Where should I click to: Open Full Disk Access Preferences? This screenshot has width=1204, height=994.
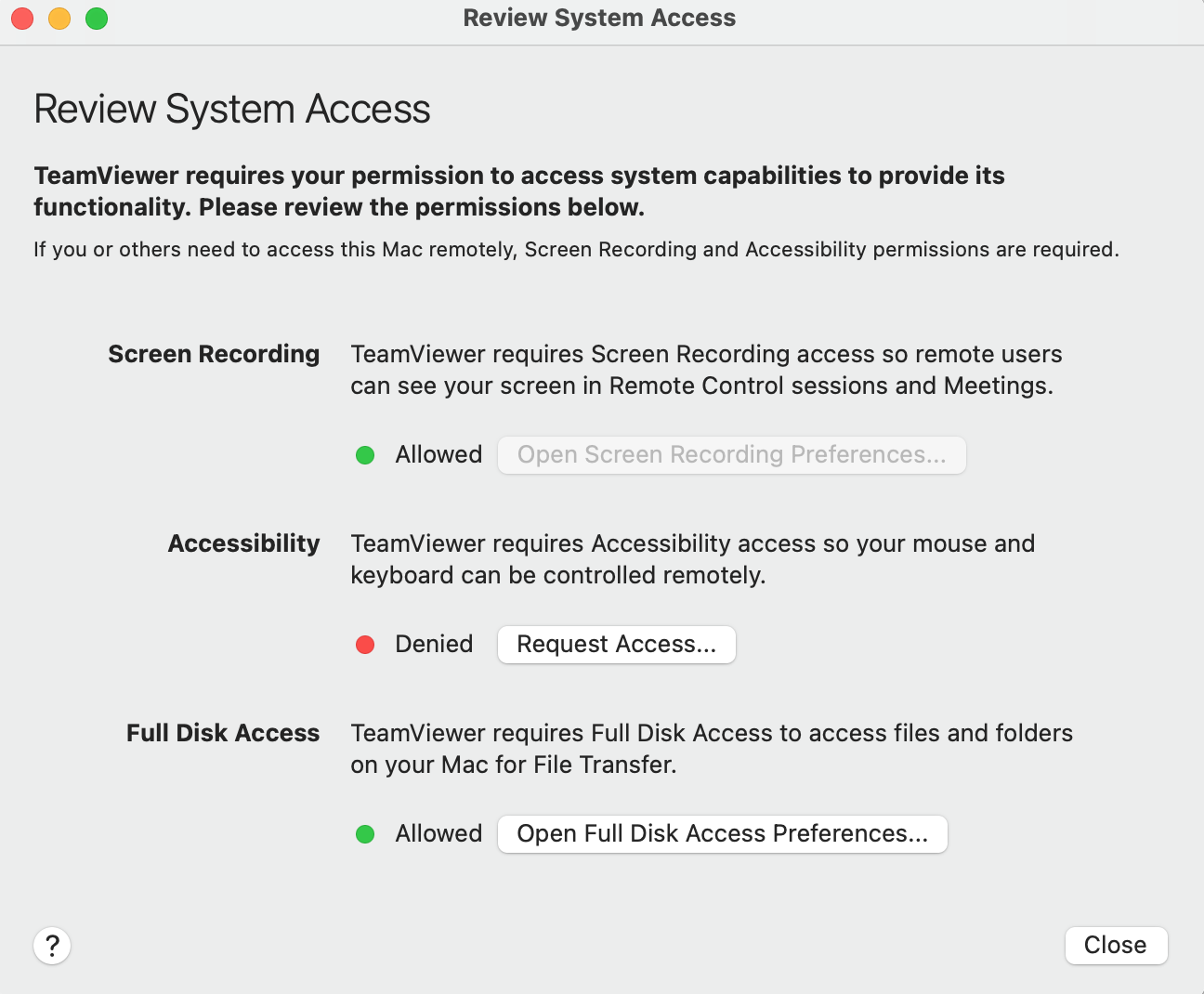click(x=722, y=833)
